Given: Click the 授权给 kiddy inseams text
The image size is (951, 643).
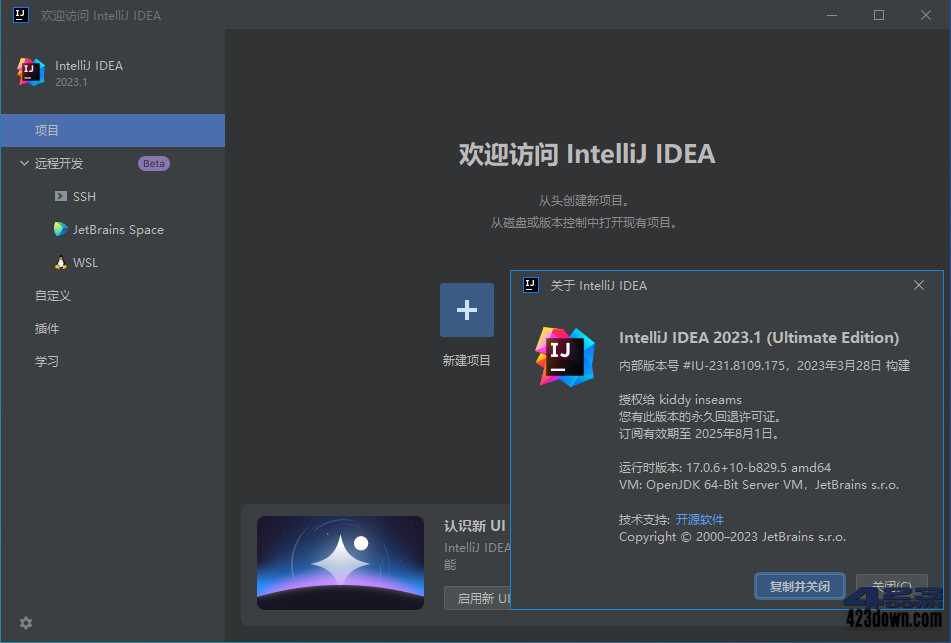Looking at the screenshot, I should point(680,399).
